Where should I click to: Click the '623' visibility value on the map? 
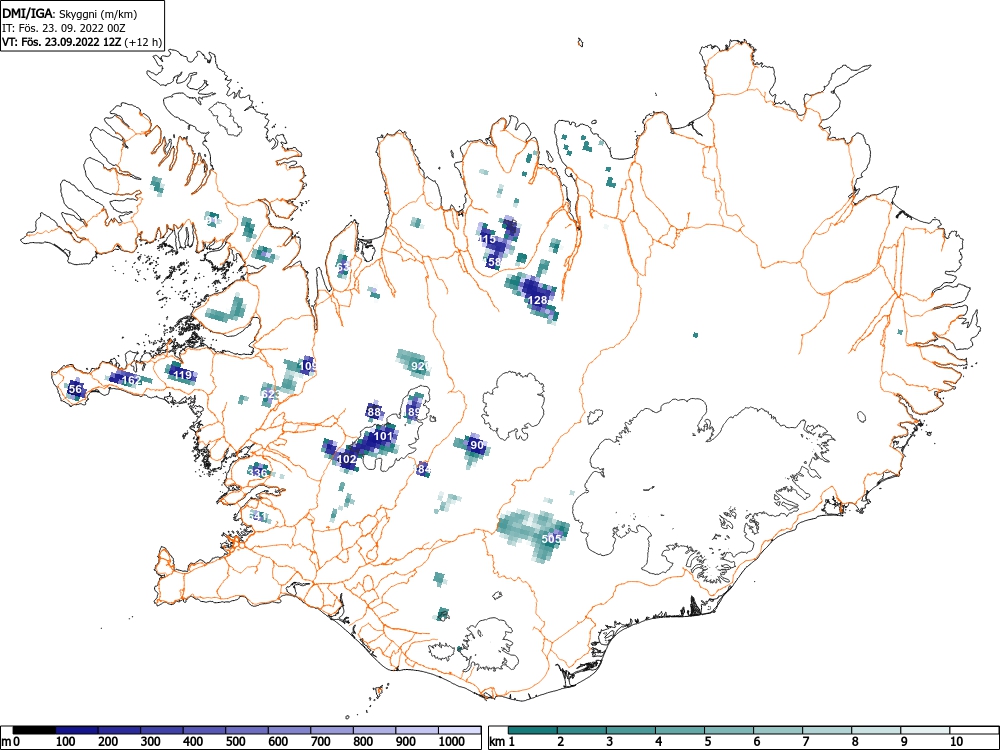270,394
